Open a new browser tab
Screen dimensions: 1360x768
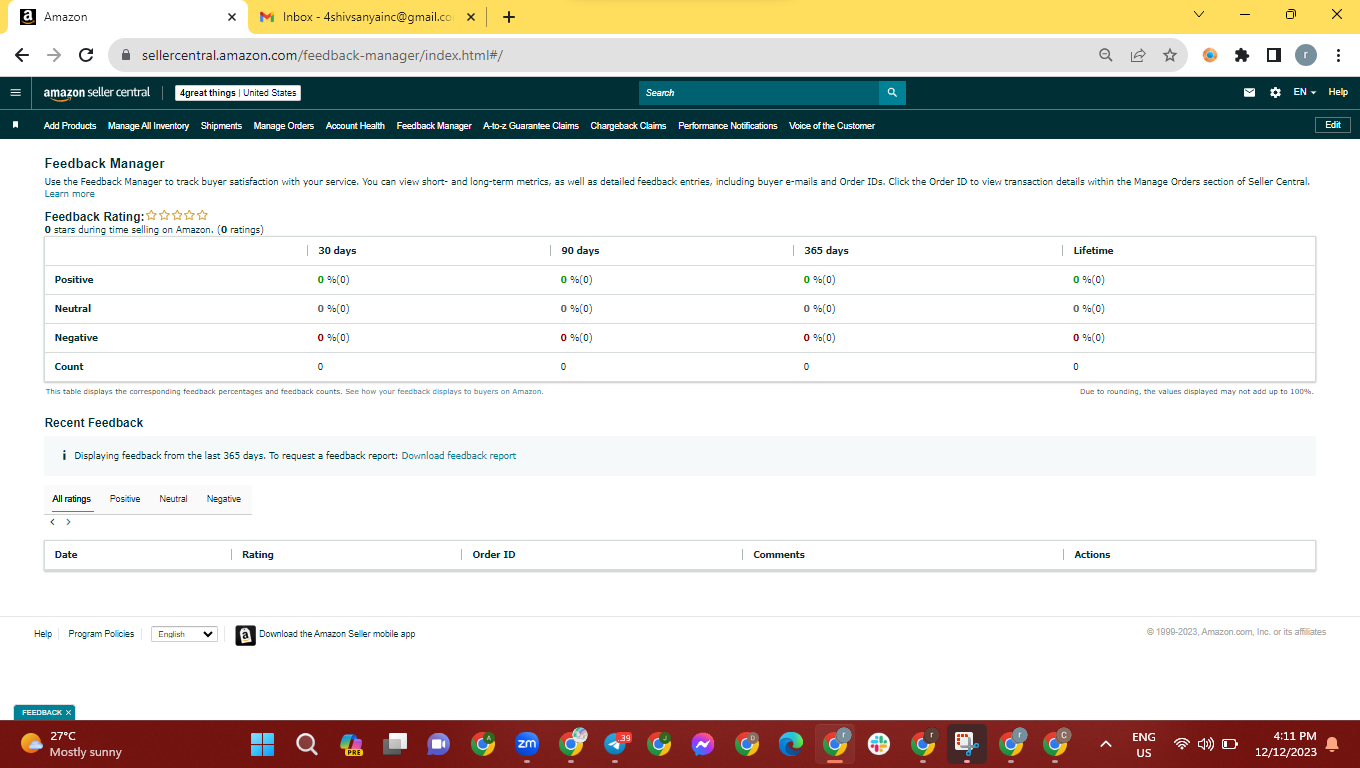509,17
